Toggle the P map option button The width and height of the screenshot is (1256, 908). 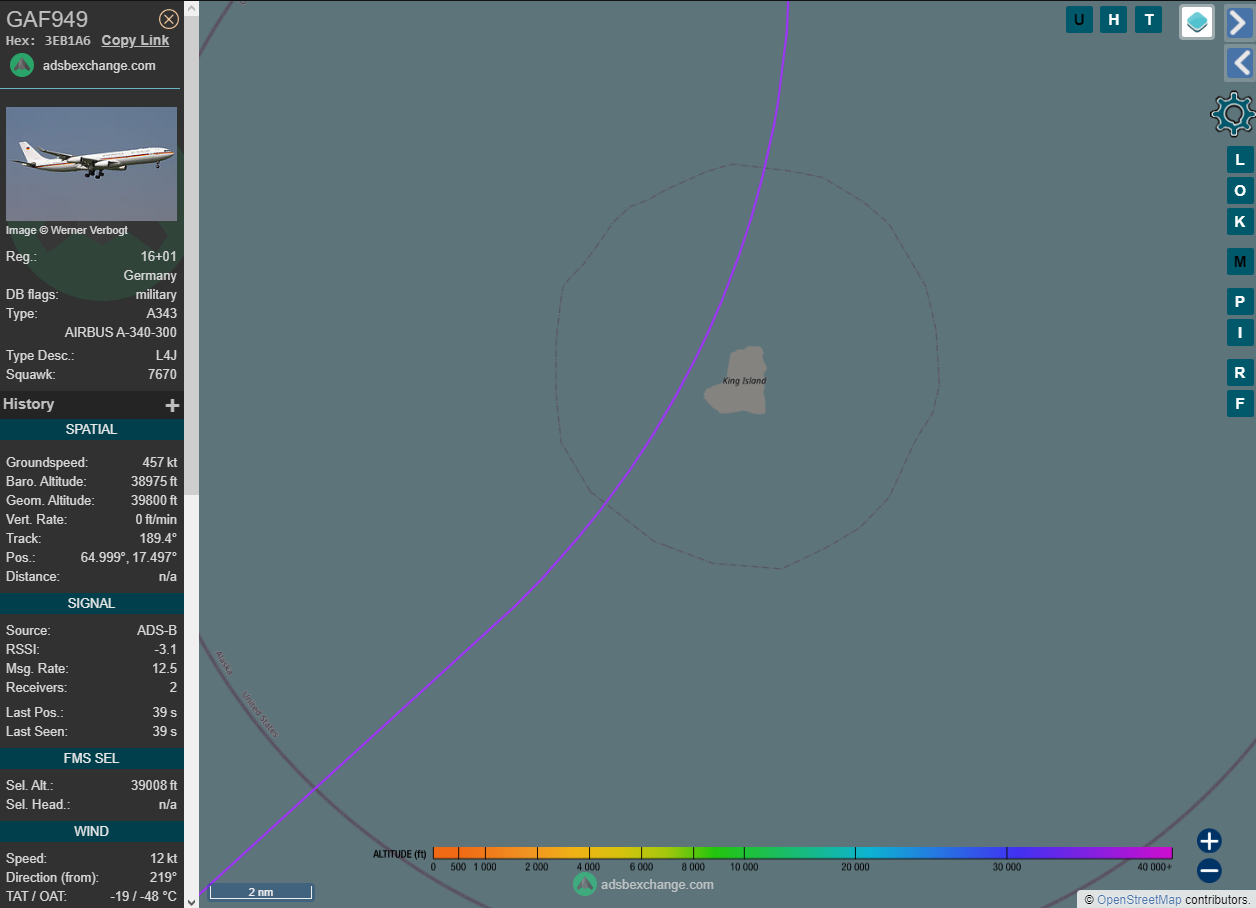pos(1240,302)
